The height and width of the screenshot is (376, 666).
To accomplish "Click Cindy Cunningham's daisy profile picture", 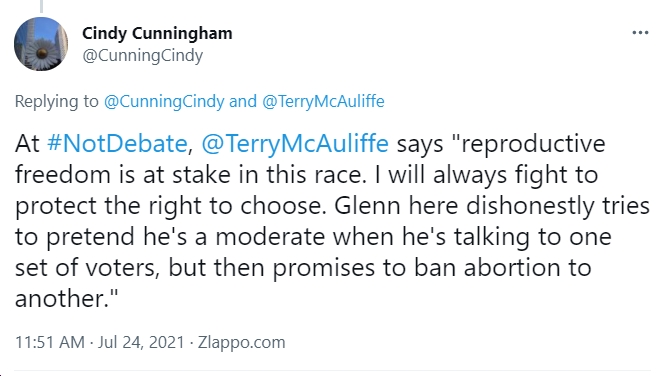I will click(41, 44).
